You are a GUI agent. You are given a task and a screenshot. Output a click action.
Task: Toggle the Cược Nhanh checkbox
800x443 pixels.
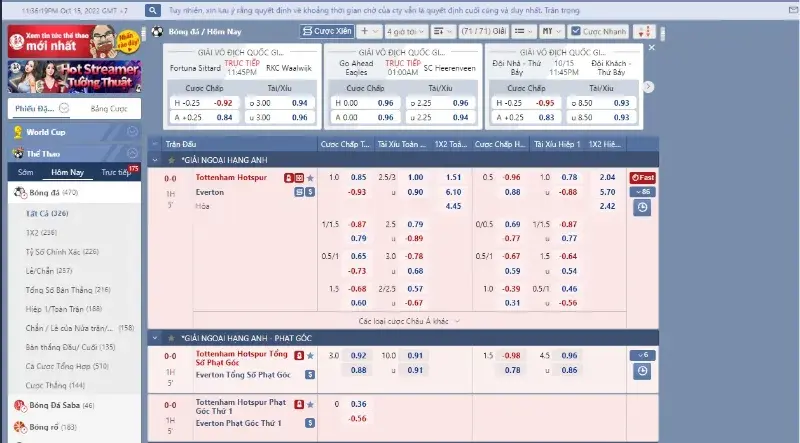(x=576, y=31)
